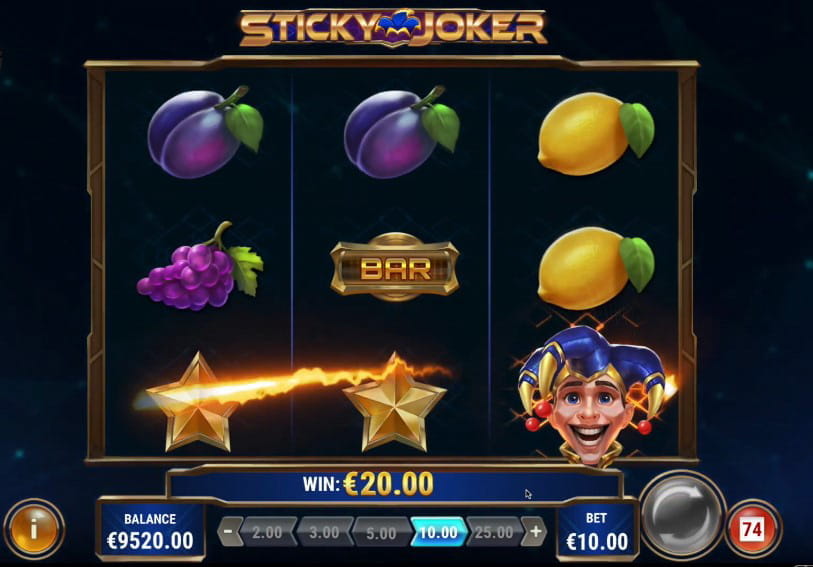Click the round spin button
This screenshot has width=813, height=567.
point(682,516)
